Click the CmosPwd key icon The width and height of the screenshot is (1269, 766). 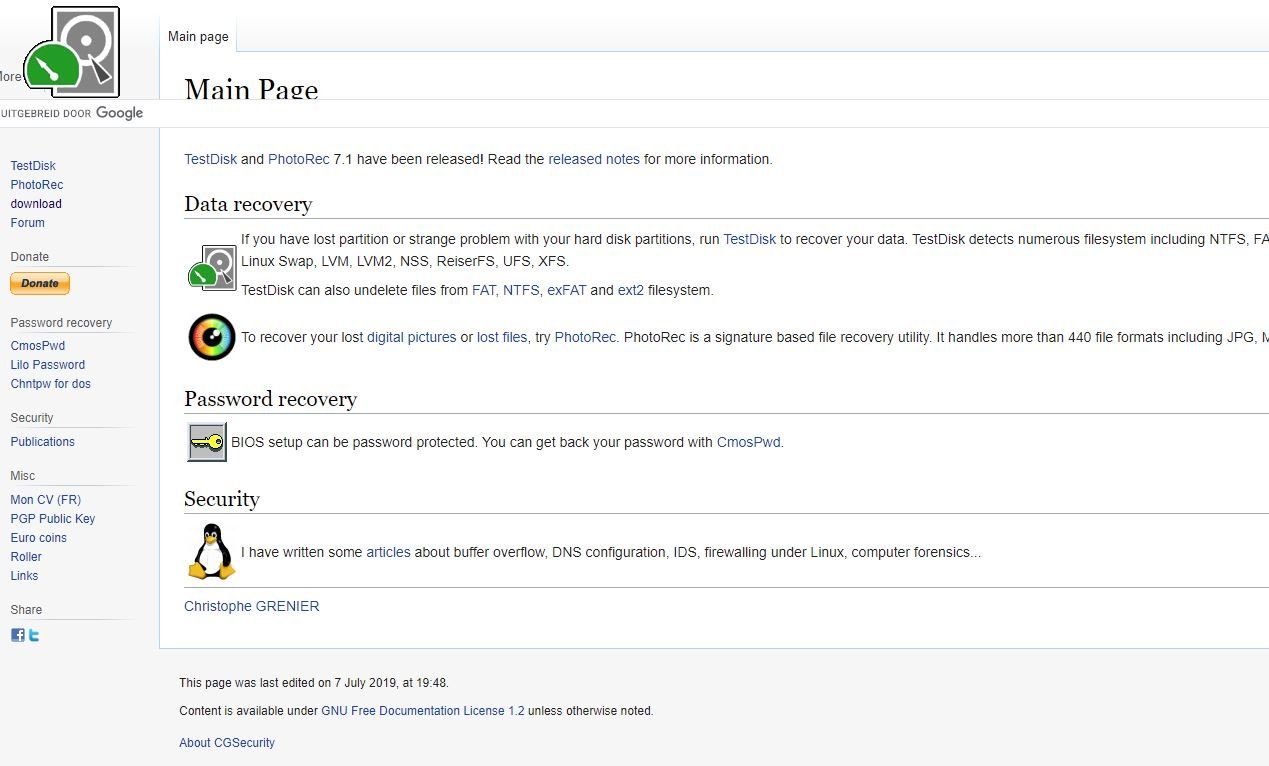click(x=207, y=442)
